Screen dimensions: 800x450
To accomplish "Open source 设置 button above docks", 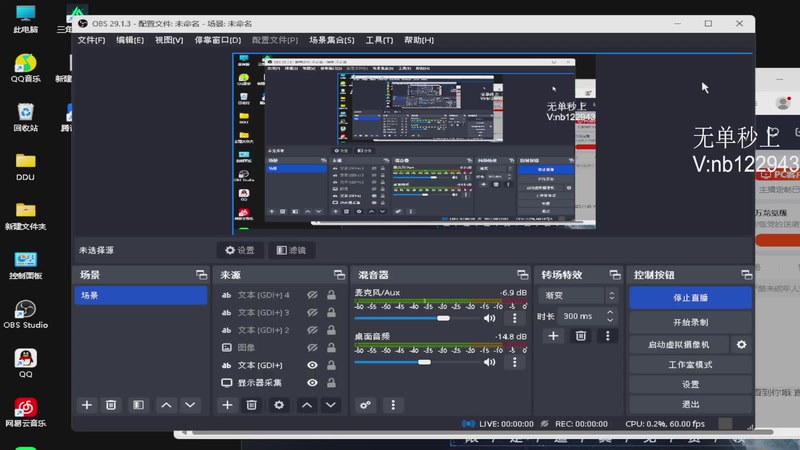I will (240, 251).
